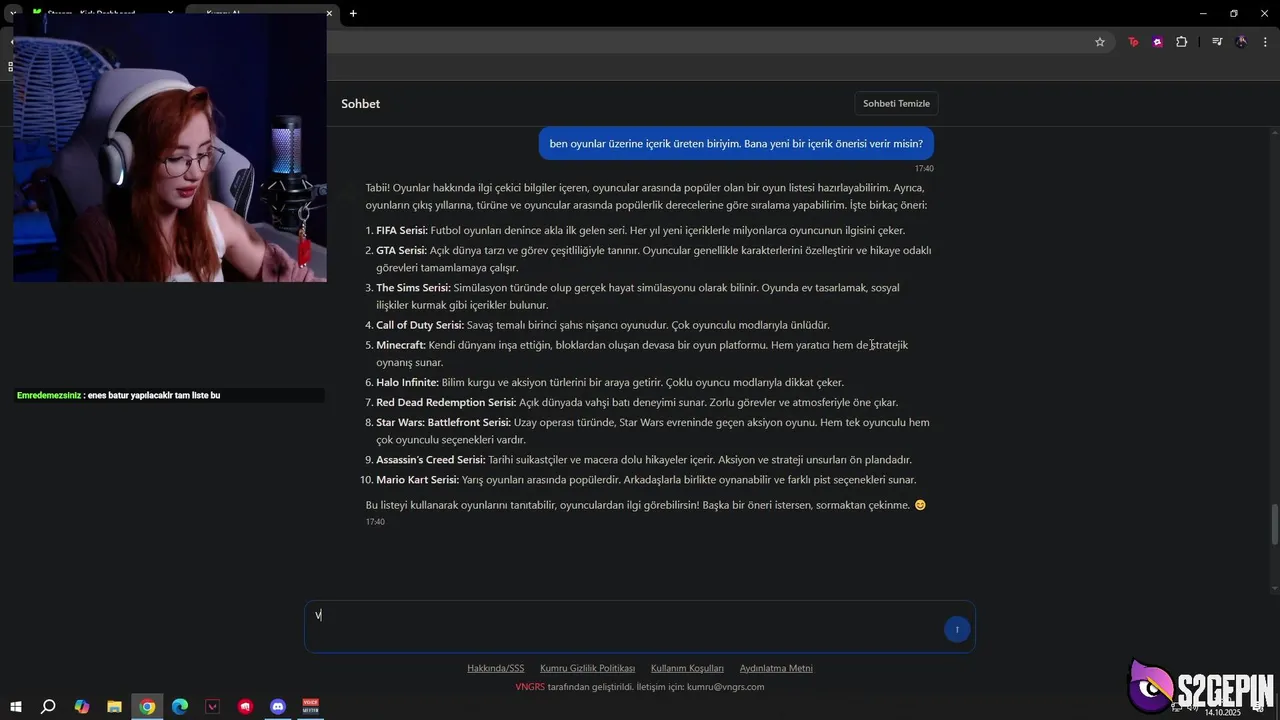Screen dimensions: 1280x720
Task: Switch to Chrome in the taskbar
Action: (x=147, y=707)
